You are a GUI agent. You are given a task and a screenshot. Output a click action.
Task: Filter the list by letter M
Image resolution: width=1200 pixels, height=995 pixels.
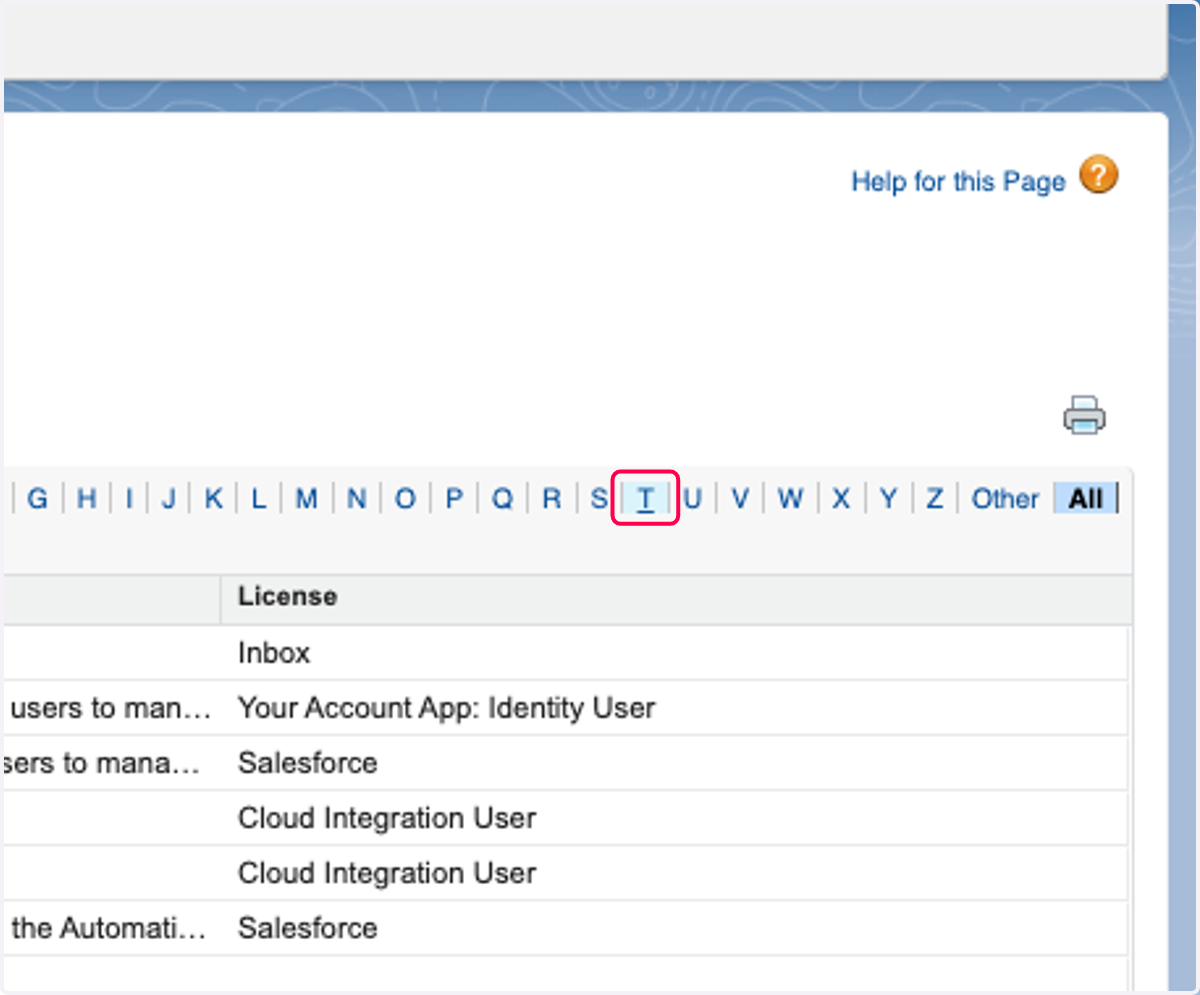click(306, 498)
